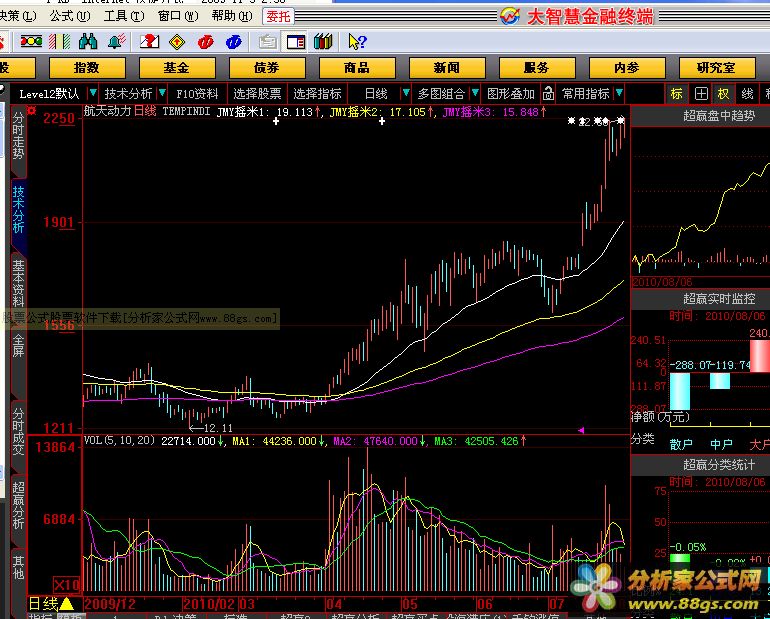Viewport: 770px width, 619px height.
Task: Toggle the 标 indicator button
Action: coord(677,93)
